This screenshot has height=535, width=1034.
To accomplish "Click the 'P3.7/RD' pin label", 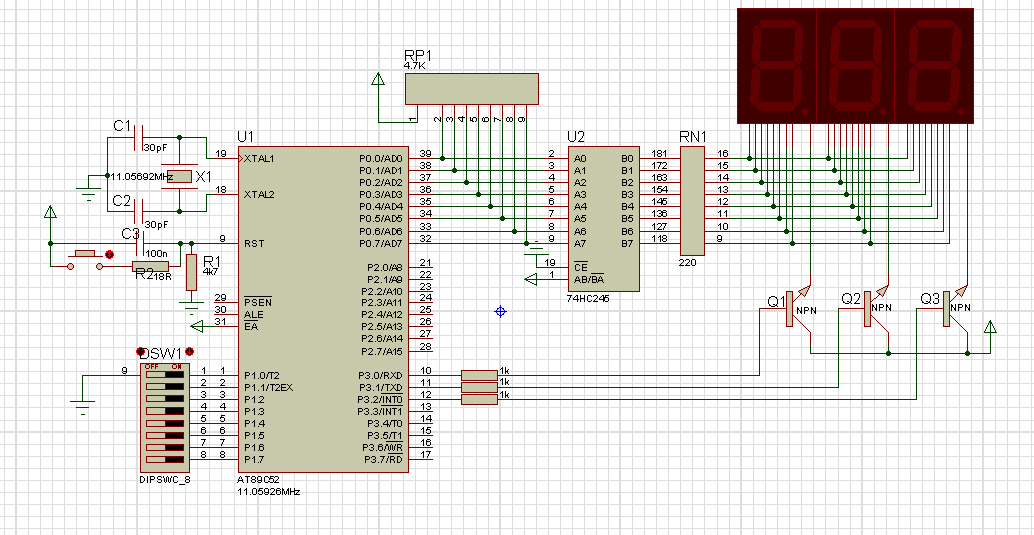I will tap(382, 459).
